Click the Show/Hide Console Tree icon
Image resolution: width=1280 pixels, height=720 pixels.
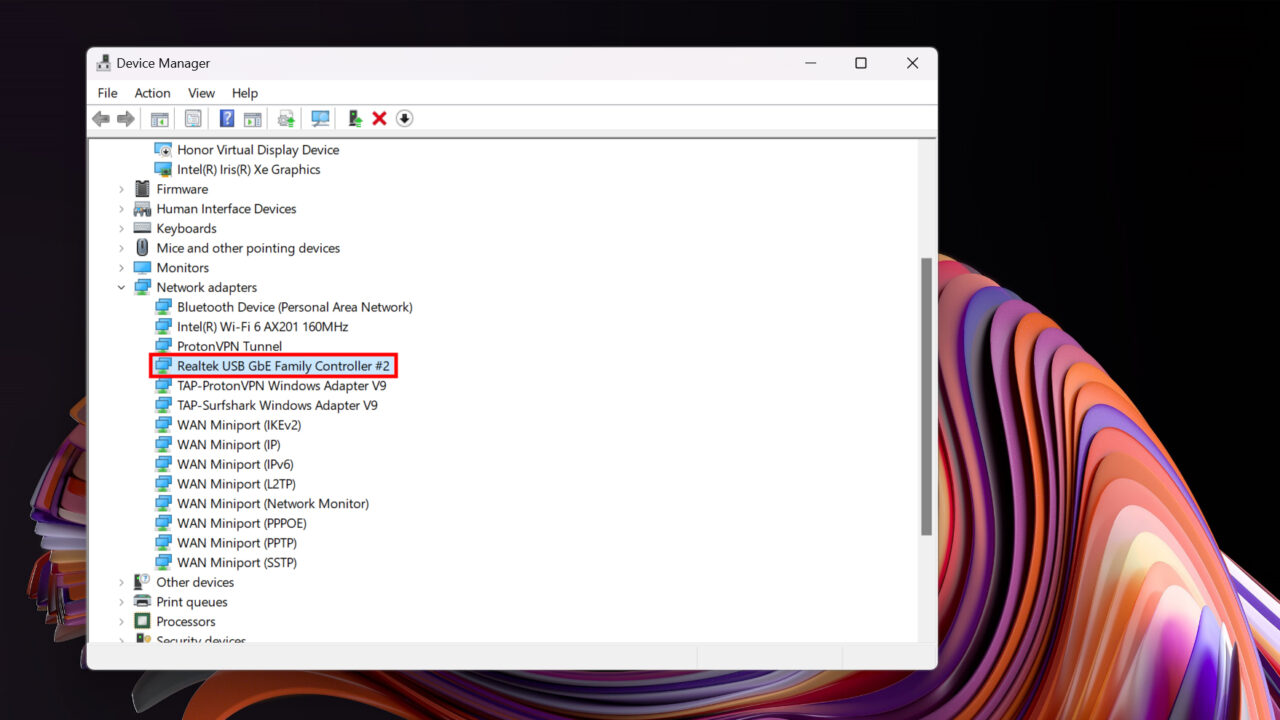click(x=159, y=118)
